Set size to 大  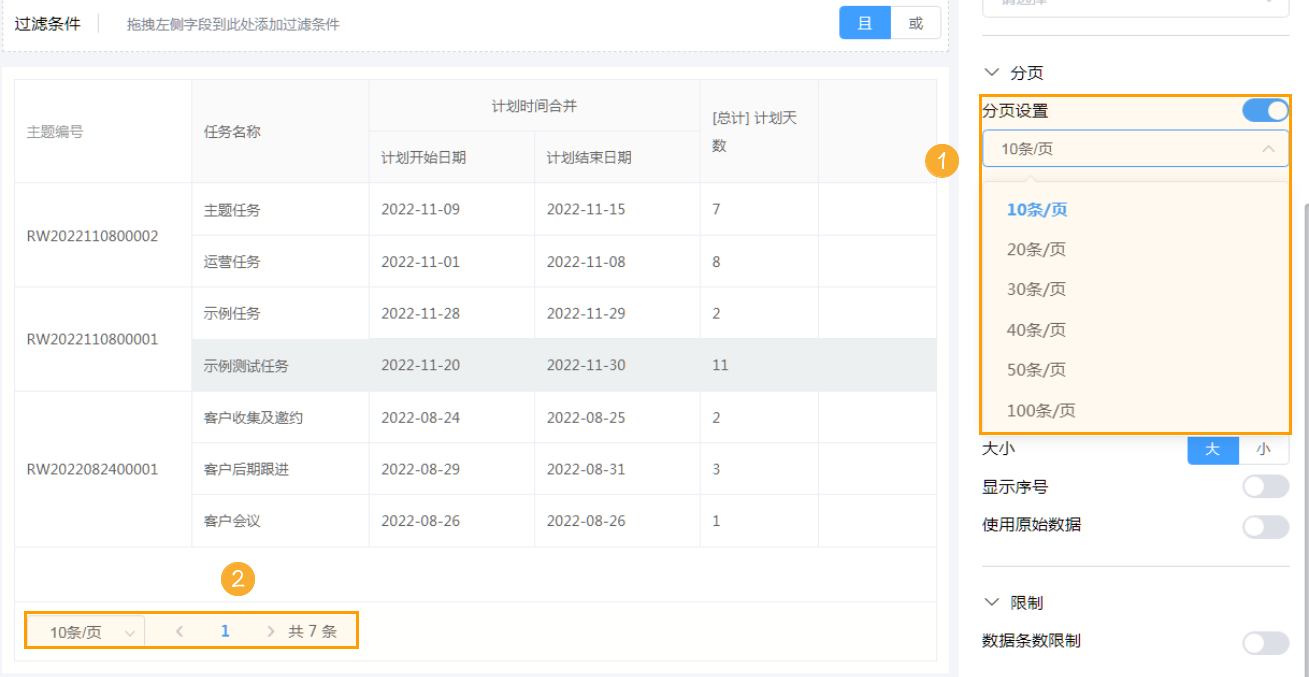(1213, 449)
